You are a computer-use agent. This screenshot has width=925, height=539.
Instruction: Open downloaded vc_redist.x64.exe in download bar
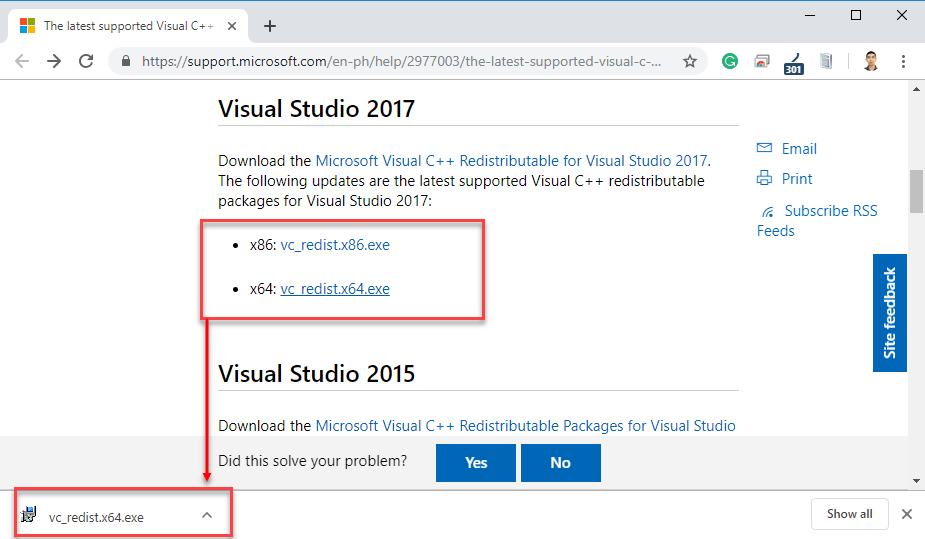(x=96, y=518)
